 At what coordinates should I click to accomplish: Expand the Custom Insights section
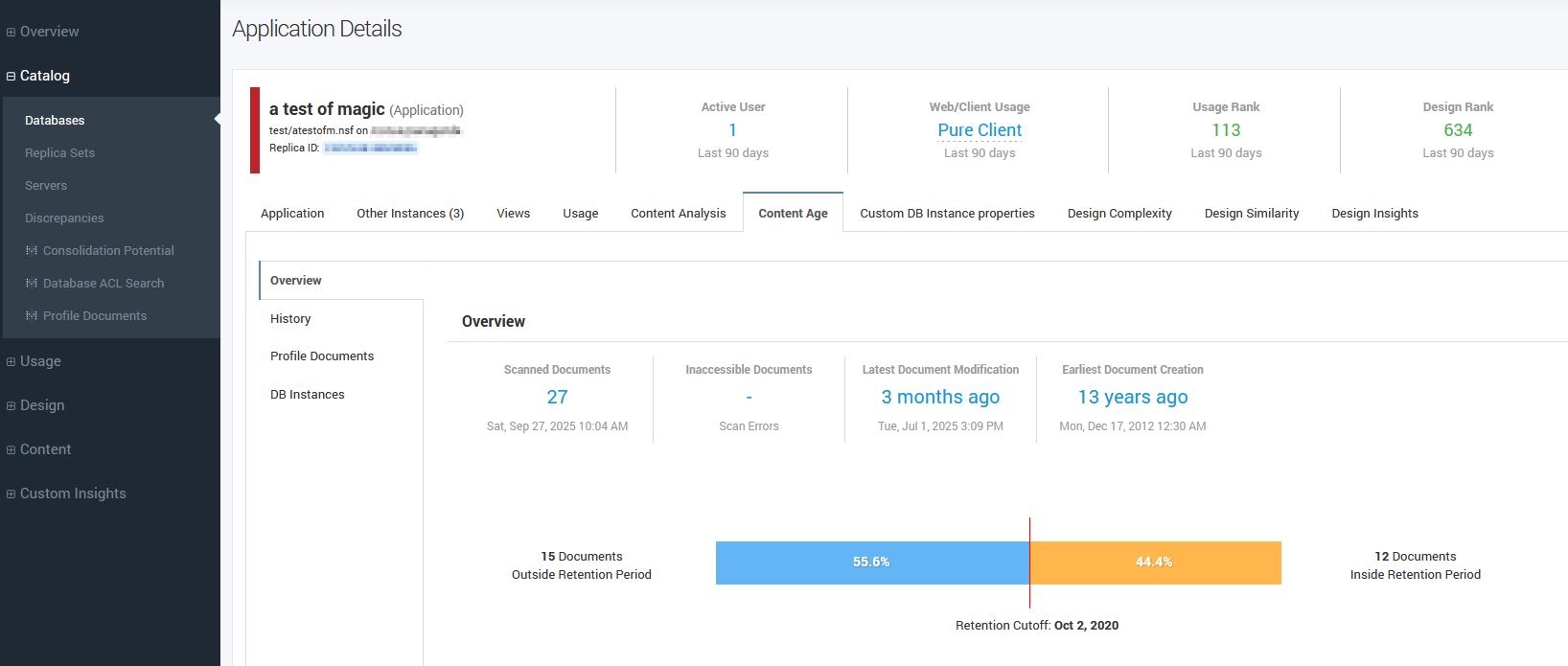click(12, 494)
